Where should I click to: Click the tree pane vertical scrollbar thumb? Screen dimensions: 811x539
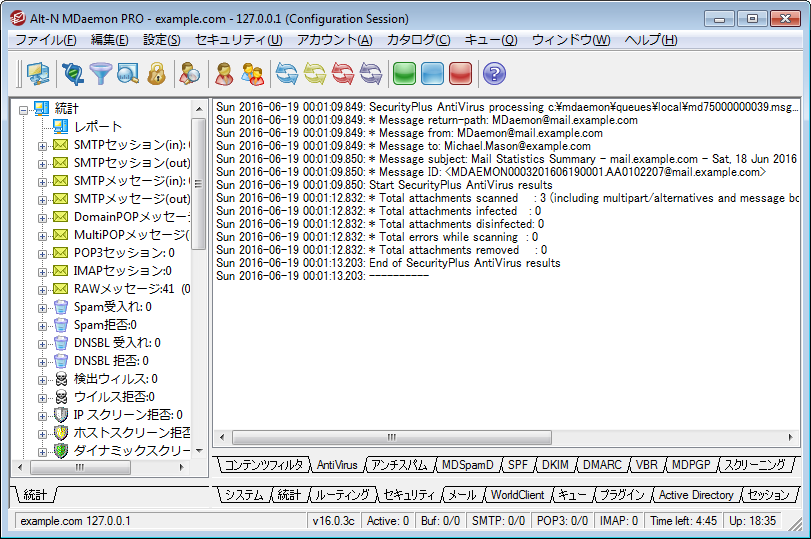pyautogui.click(x=198, y=184)
